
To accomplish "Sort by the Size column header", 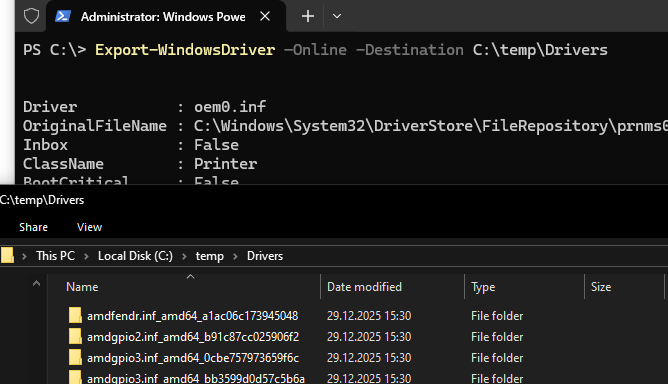I will point(624,287).
